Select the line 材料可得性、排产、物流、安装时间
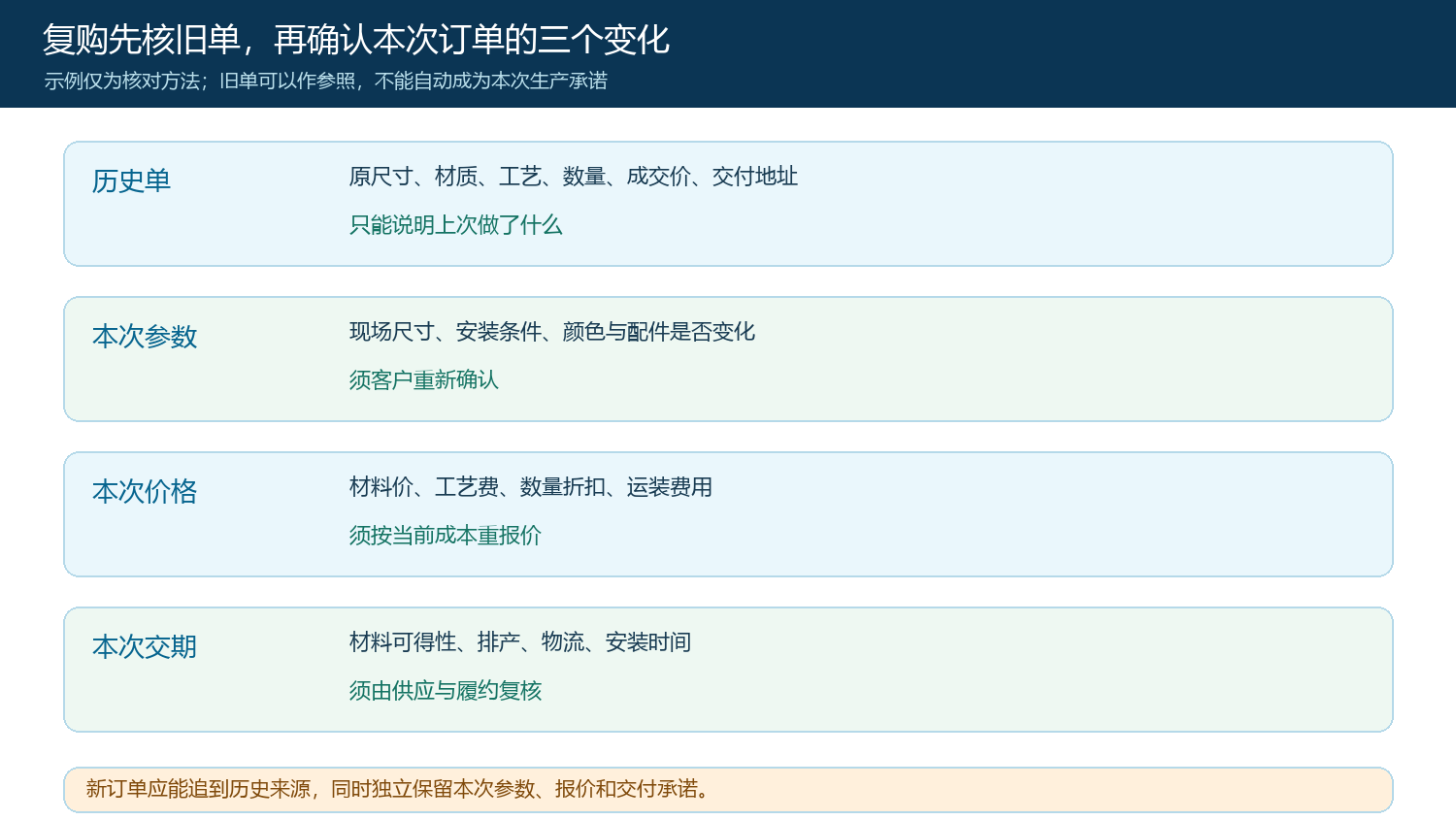Image resolution: width=1456 pixels, height=820 pixels. [x=520, y=641]
